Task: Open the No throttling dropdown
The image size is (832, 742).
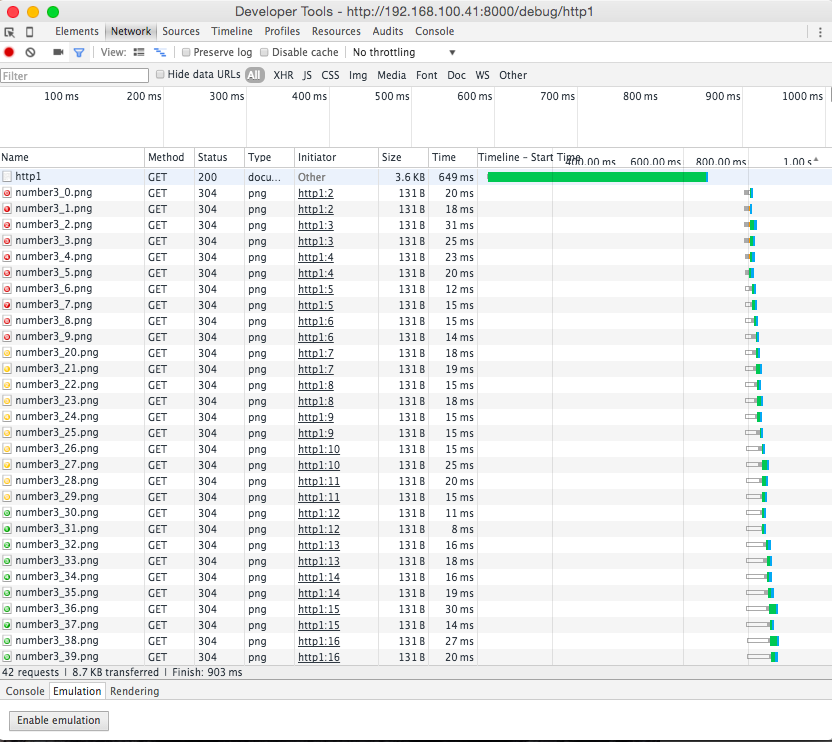Action: coord(404,52)
